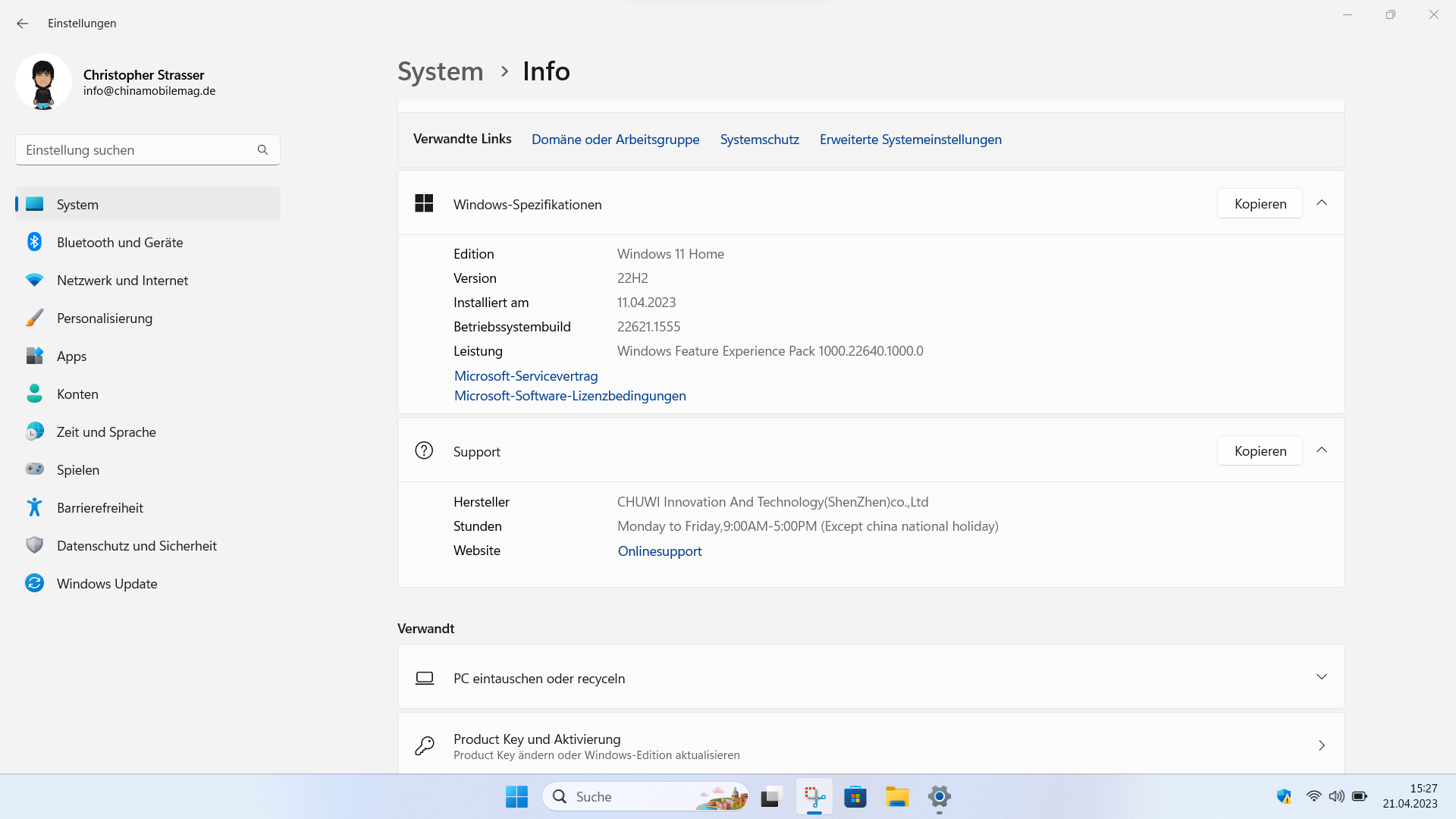Click the battery tray icon
The image size is (1456, 819).
[1360, 796]
